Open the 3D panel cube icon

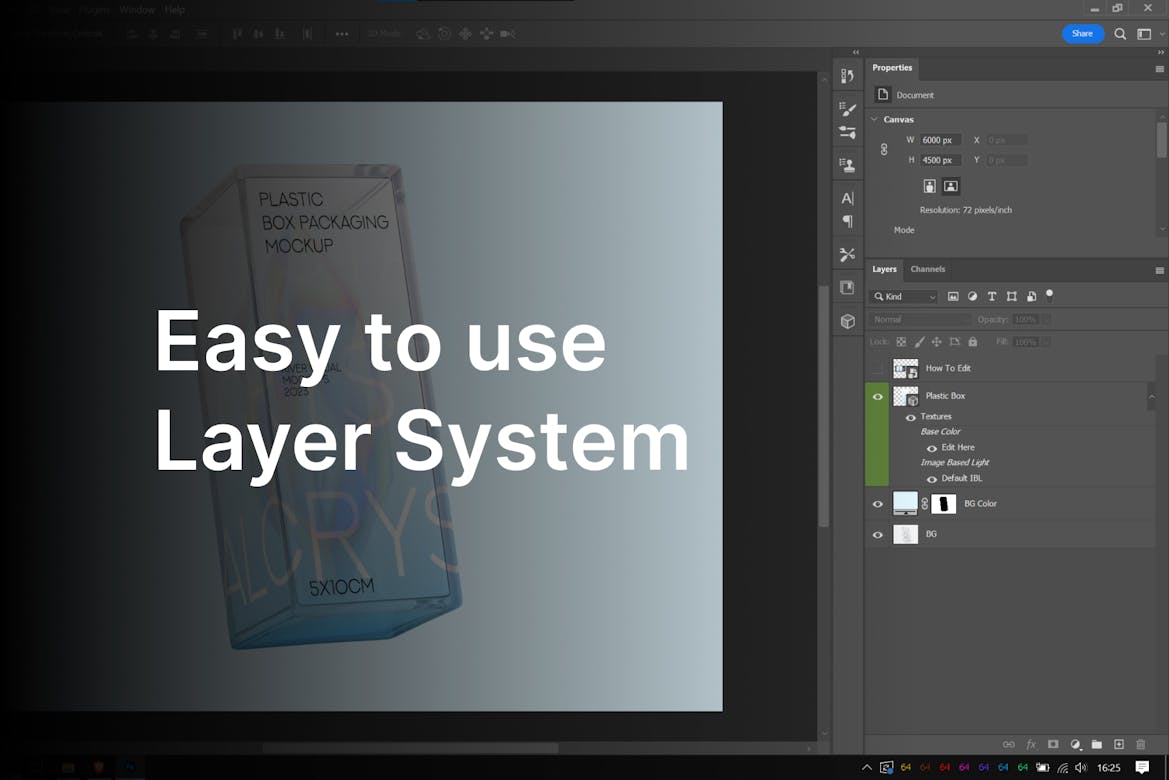(847, 321)
